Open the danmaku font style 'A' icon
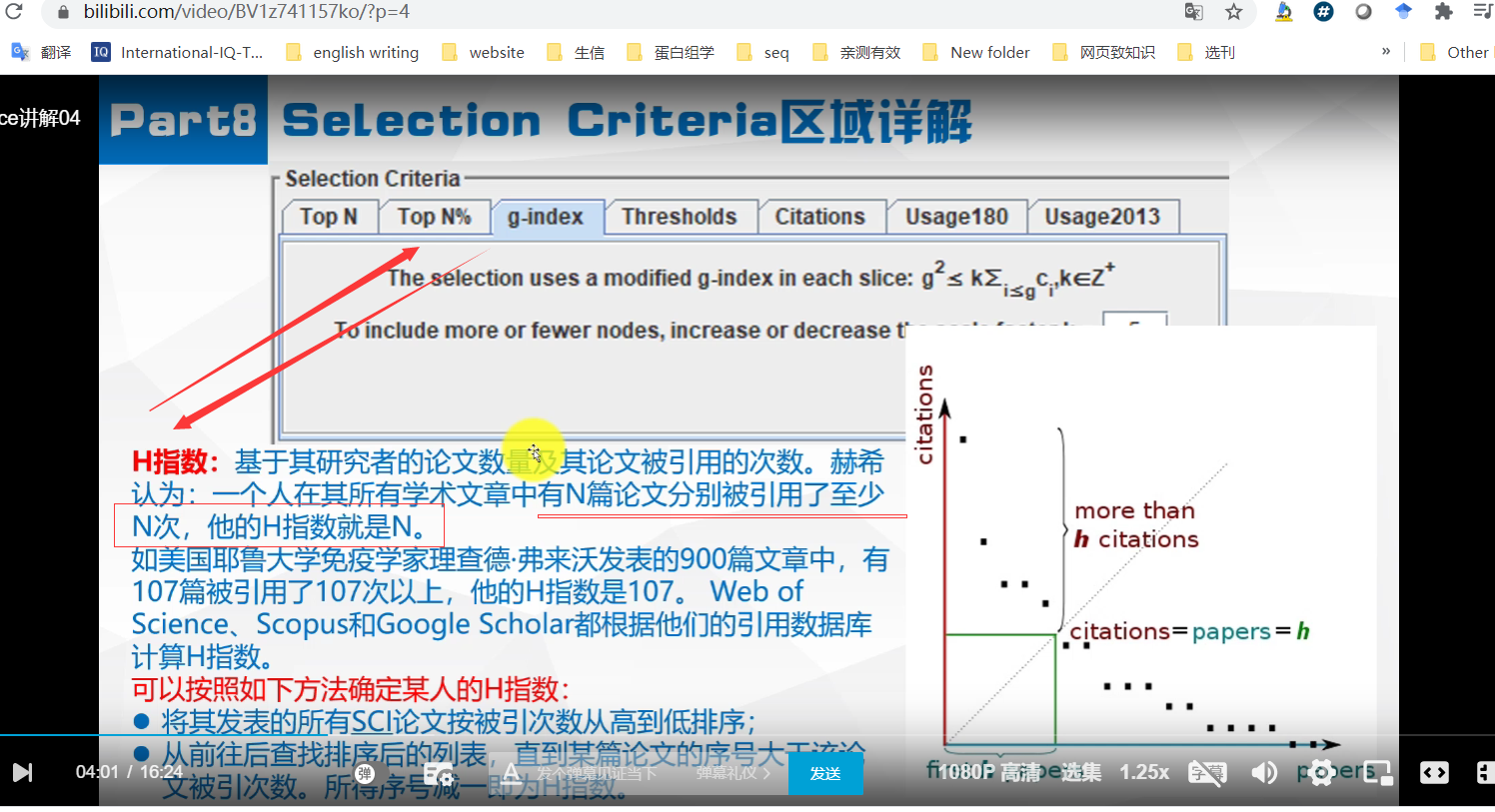The width and height of the screenshot is (1495, 812). (511, 773)
